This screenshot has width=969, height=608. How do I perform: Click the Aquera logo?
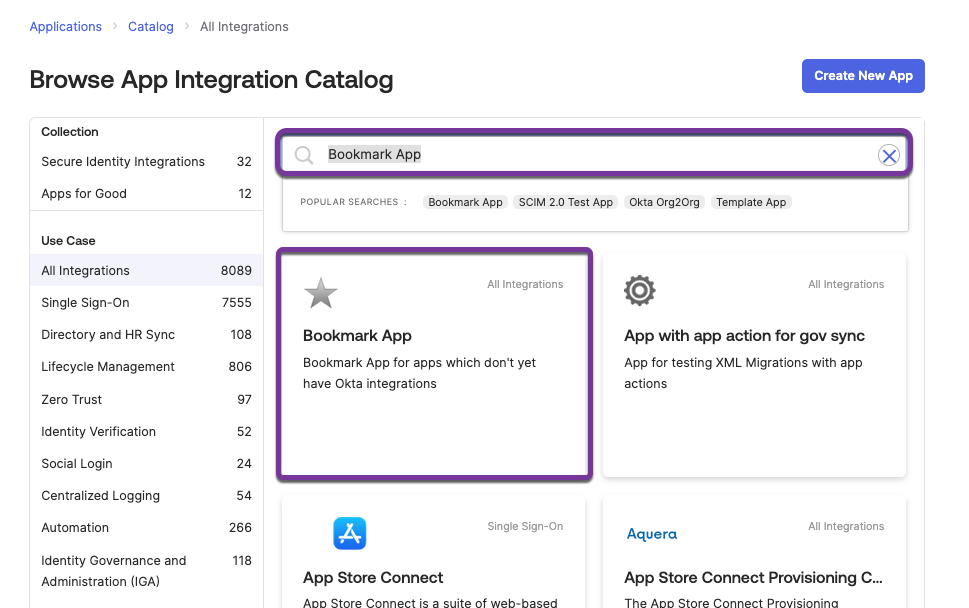[652, 534]
